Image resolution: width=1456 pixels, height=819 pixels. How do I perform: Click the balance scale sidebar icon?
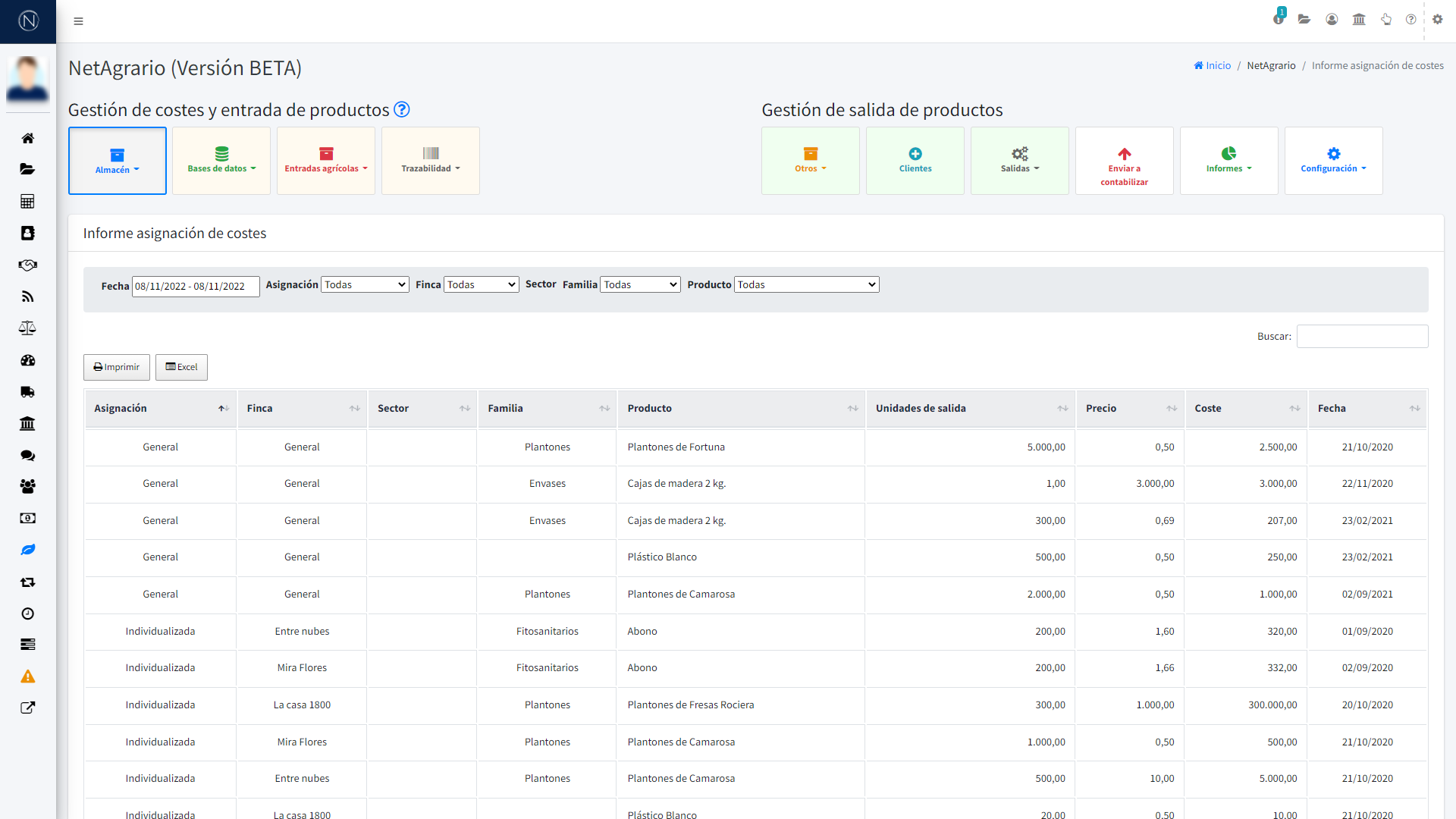click(27, 328)
